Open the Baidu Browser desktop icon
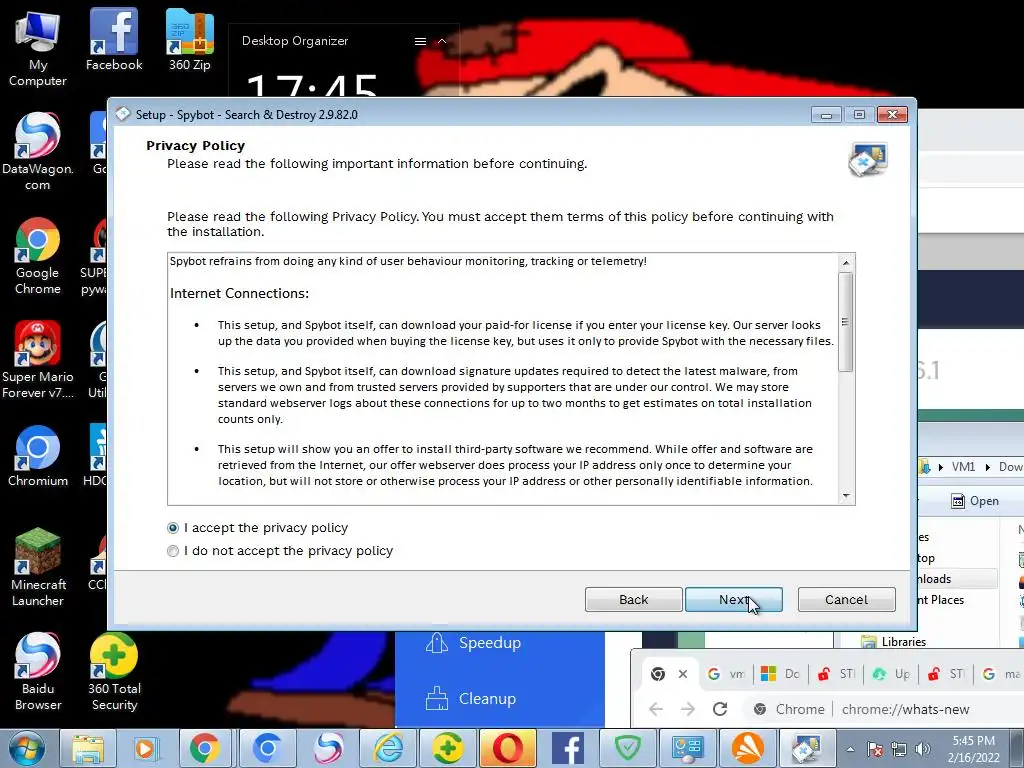 click(x=37, y=671)
